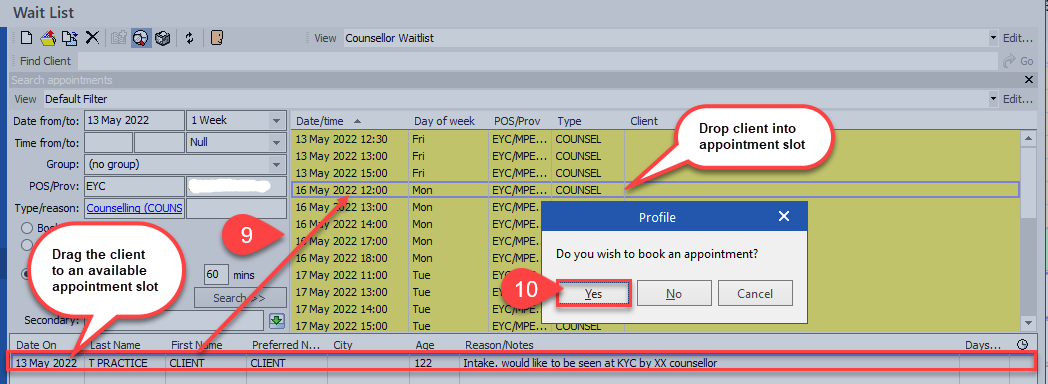Click the Search >> button
Image resolution: width=1048 pixels, height=384 pixels.
click(x=240, y=298)
